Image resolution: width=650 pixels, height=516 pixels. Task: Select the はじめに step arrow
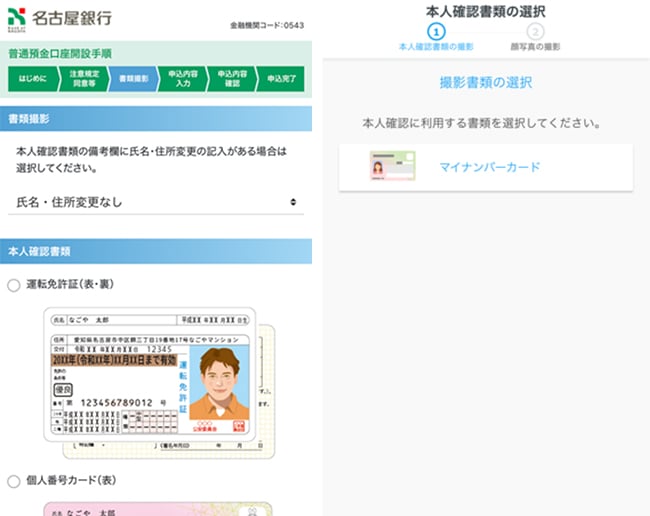(x=31, y=80)
